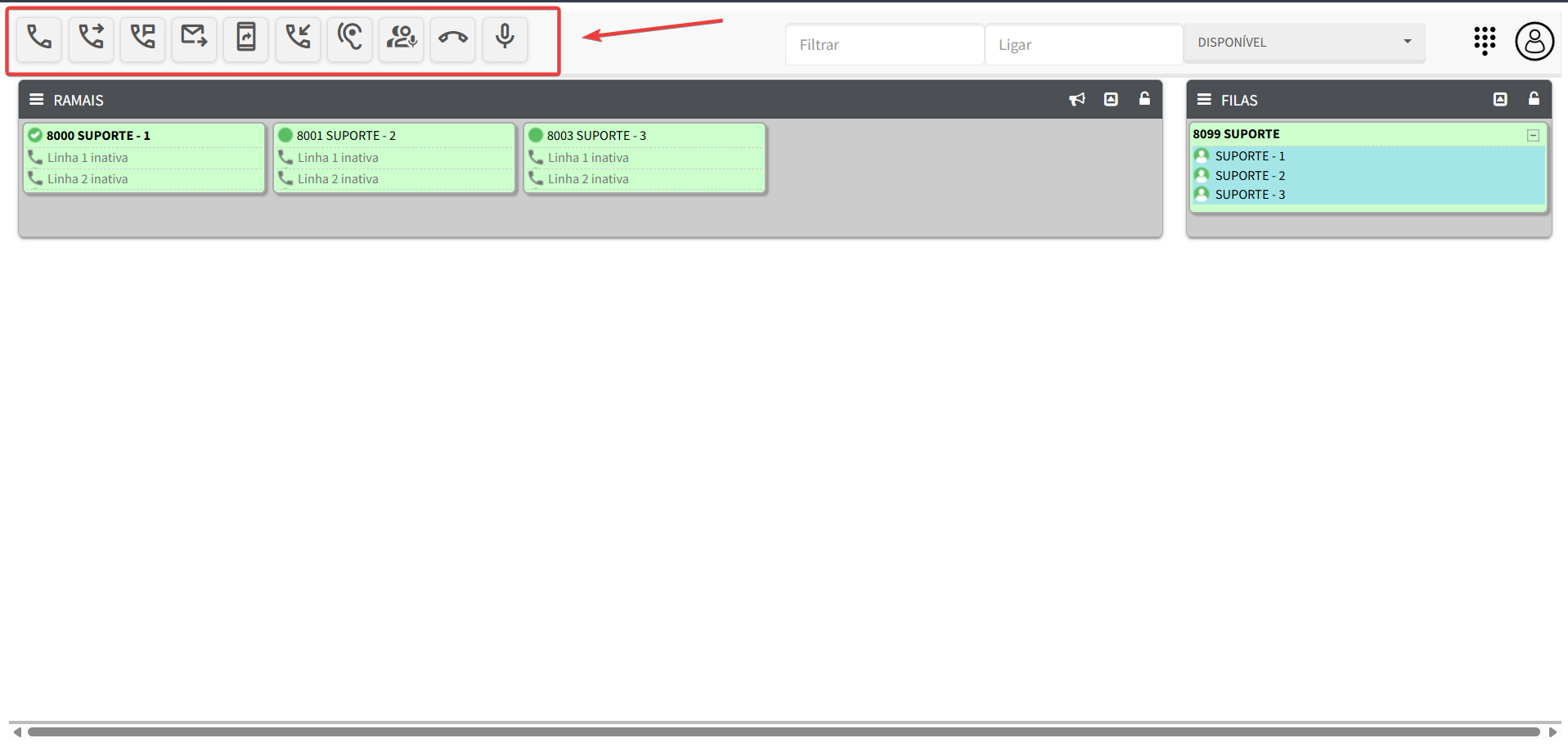Click the call pickup icon with incoming arrow
The height and width of the screenshot is (747, 1568).
(298, 38)
